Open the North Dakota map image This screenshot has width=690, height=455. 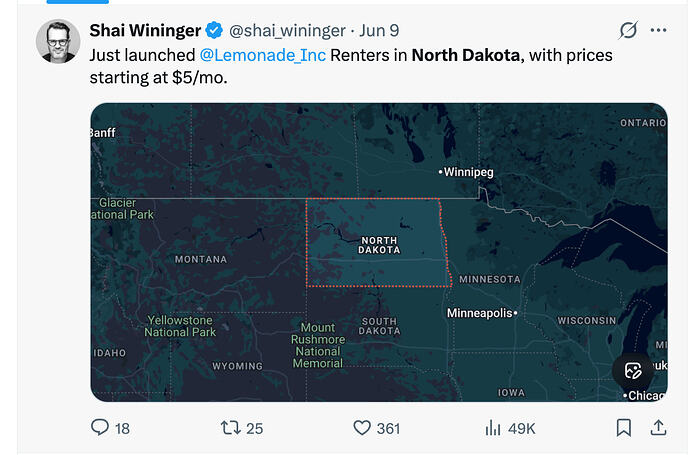point(379,252)
